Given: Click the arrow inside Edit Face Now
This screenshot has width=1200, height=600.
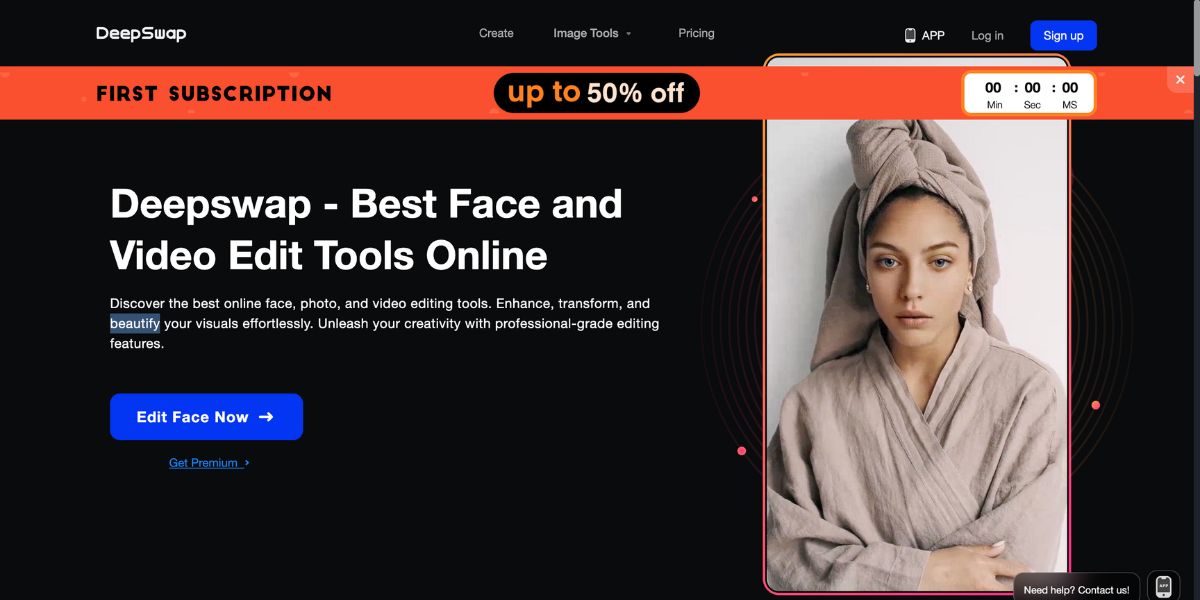Looking at the screenshot, I should click(266, 417).
